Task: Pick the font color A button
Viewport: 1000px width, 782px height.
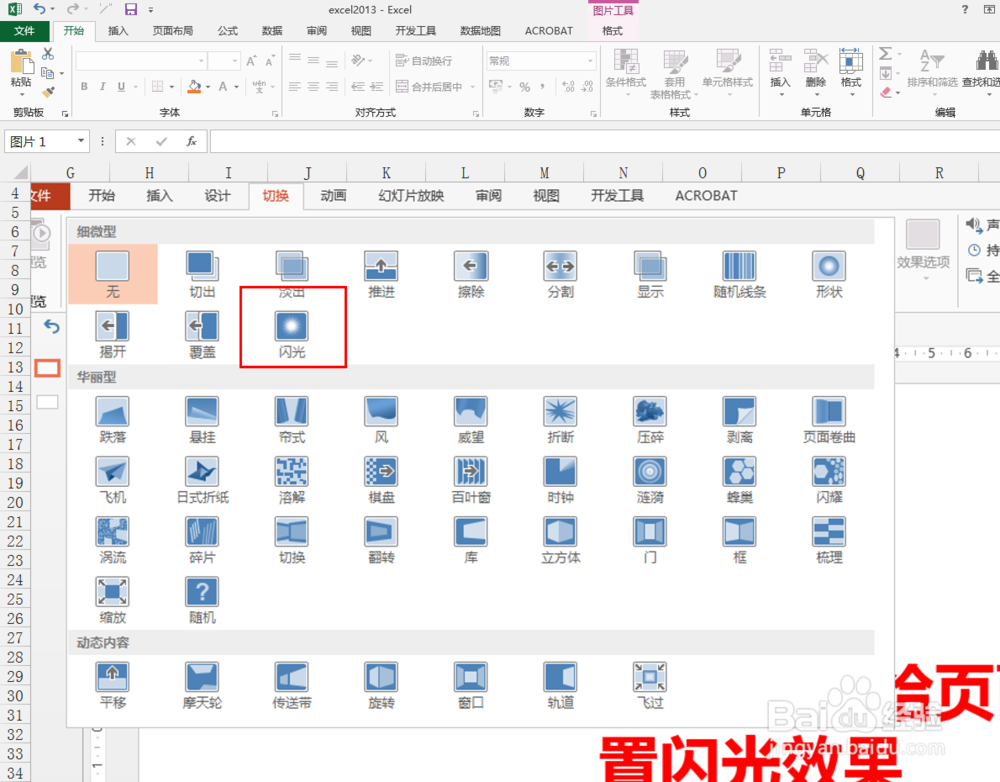Action: click(223, 86)
